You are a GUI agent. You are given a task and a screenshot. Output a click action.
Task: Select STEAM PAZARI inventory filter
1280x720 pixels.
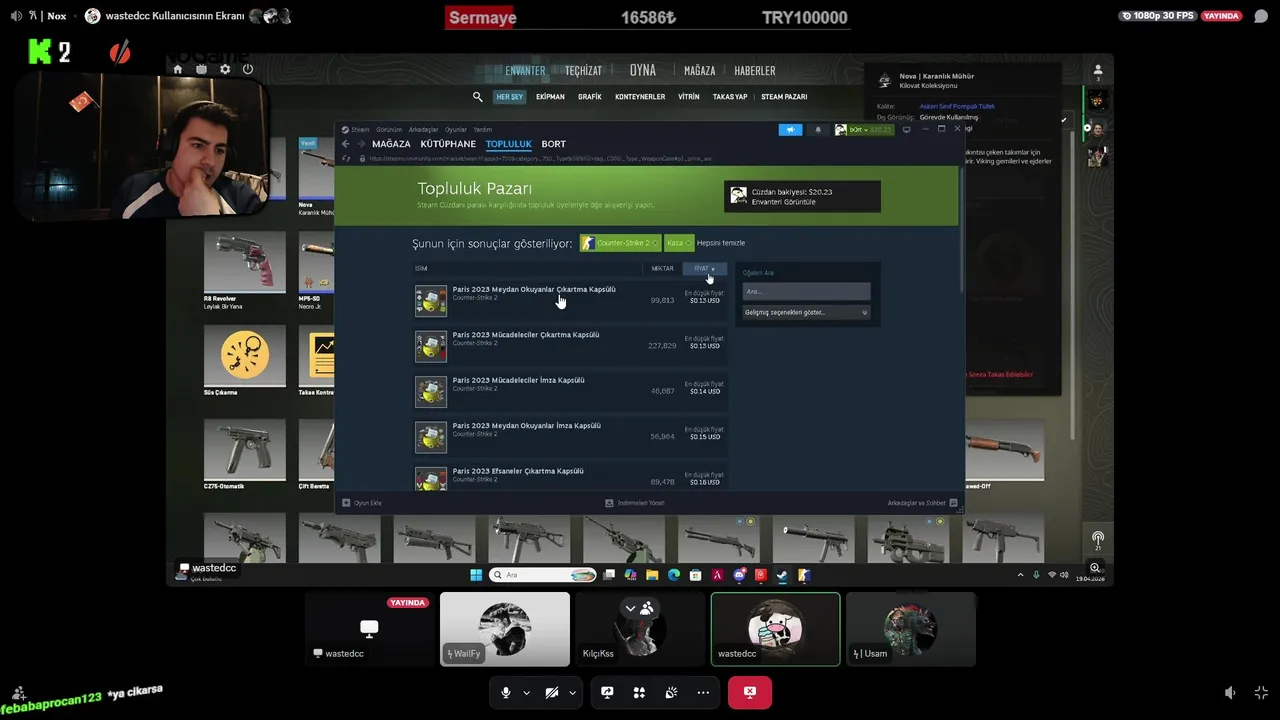coord(784,97)
